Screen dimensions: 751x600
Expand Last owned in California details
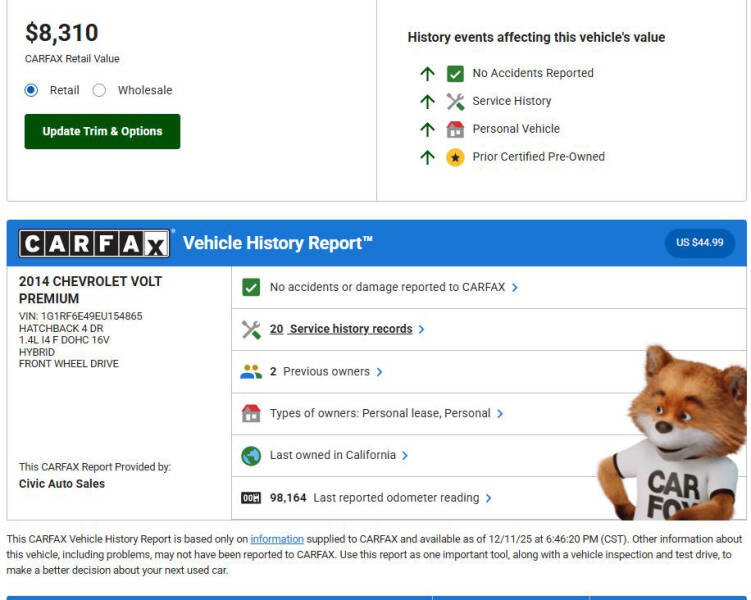[x=405, y=456]
